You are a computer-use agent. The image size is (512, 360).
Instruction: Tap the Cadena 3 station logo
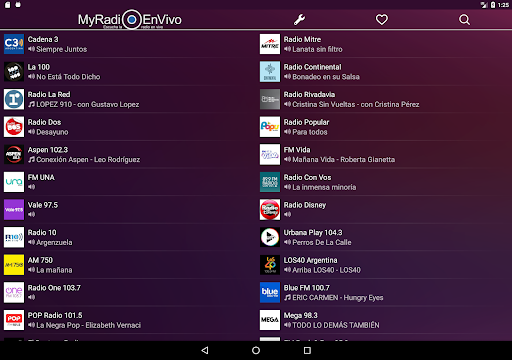pos(14,44)
